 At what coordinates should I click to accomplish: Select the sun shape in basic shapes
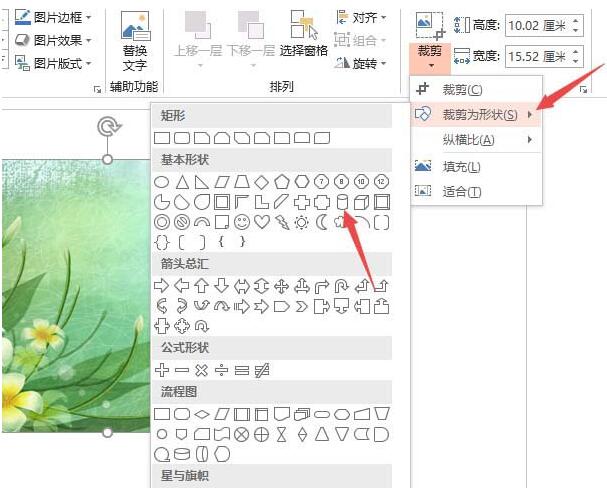(301, 222)
